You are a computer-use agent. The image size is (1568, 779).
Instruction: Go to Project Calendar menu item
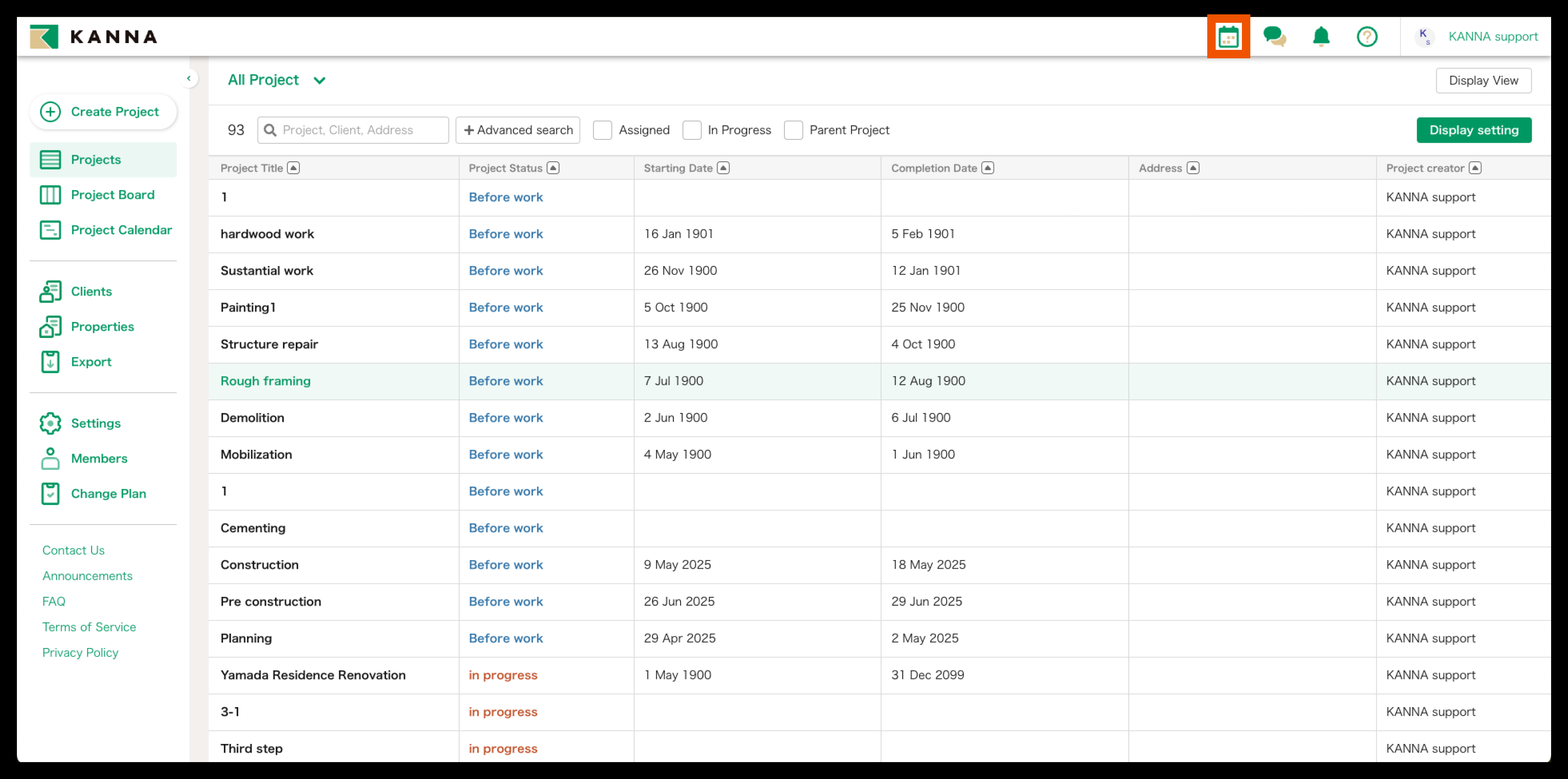pyautogui.click(x=121, y=230)
